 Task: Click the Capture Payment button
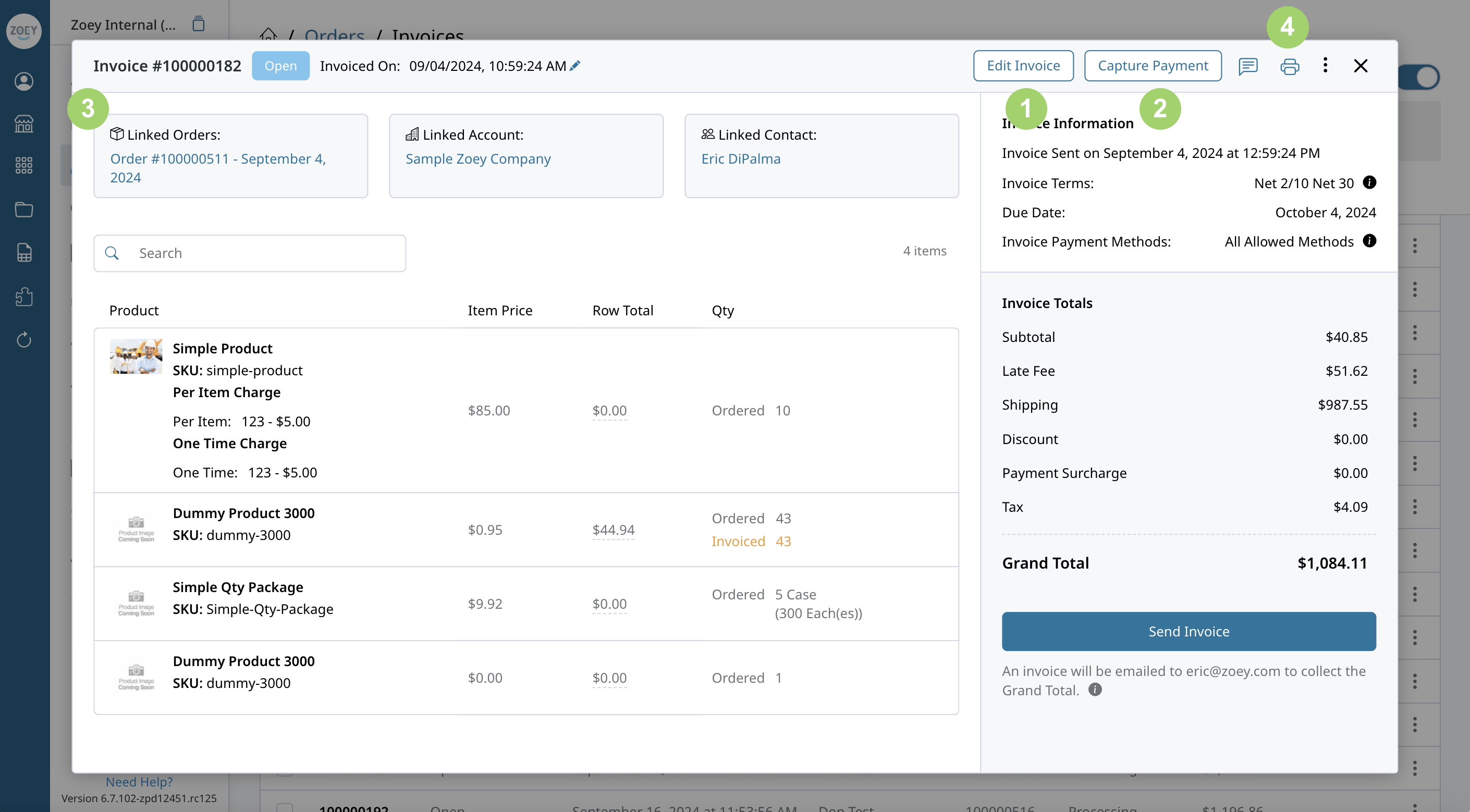point(1153,66)
